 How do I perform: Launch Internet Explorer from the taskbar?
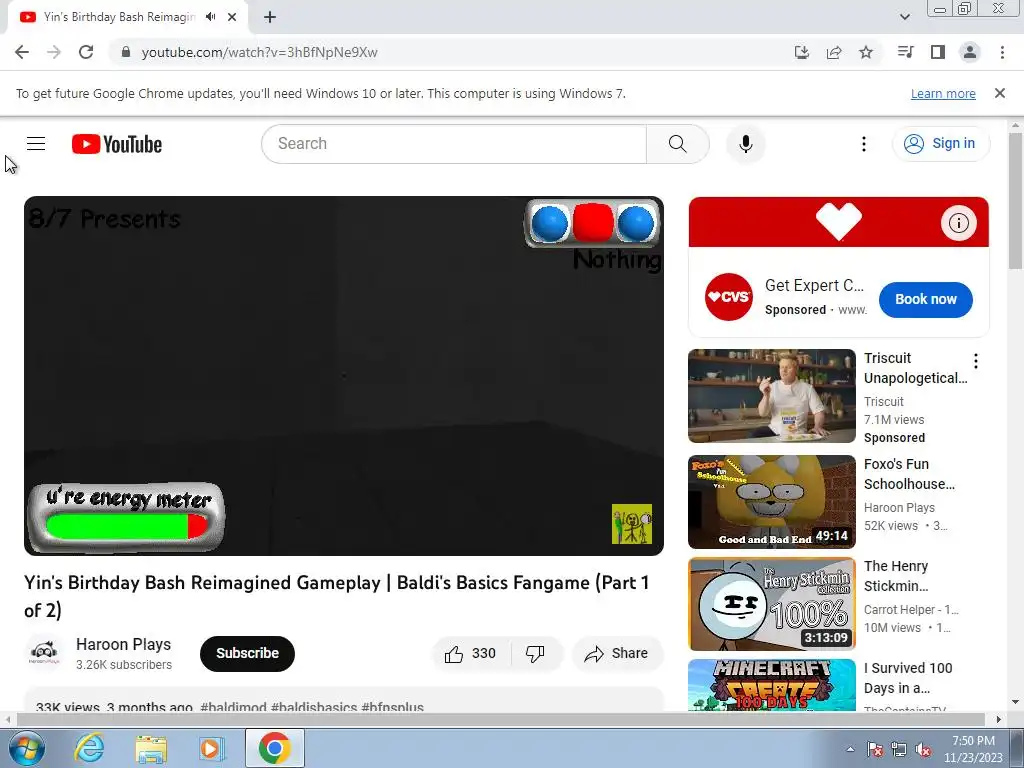pos(89,748)
